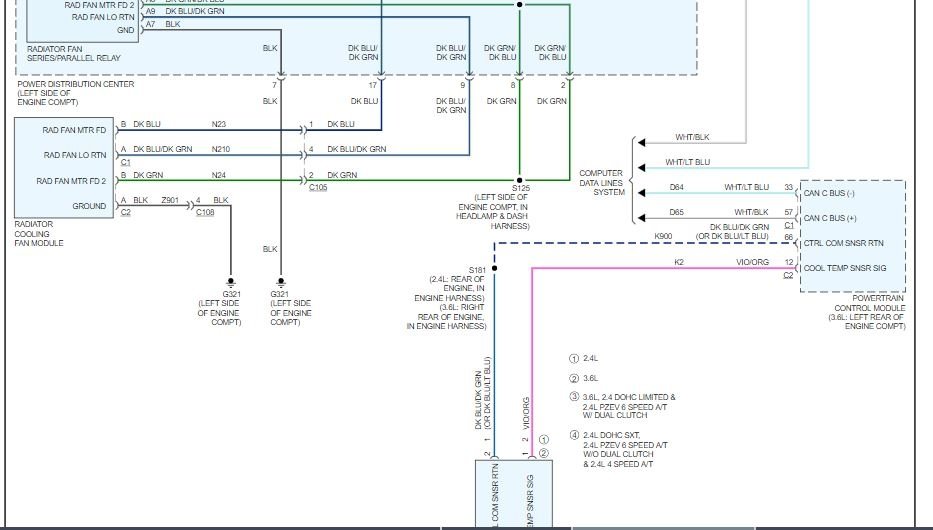Viewport: 933px width, 530px height.
Task: Click PCM pin number 12
Action: 788,262
